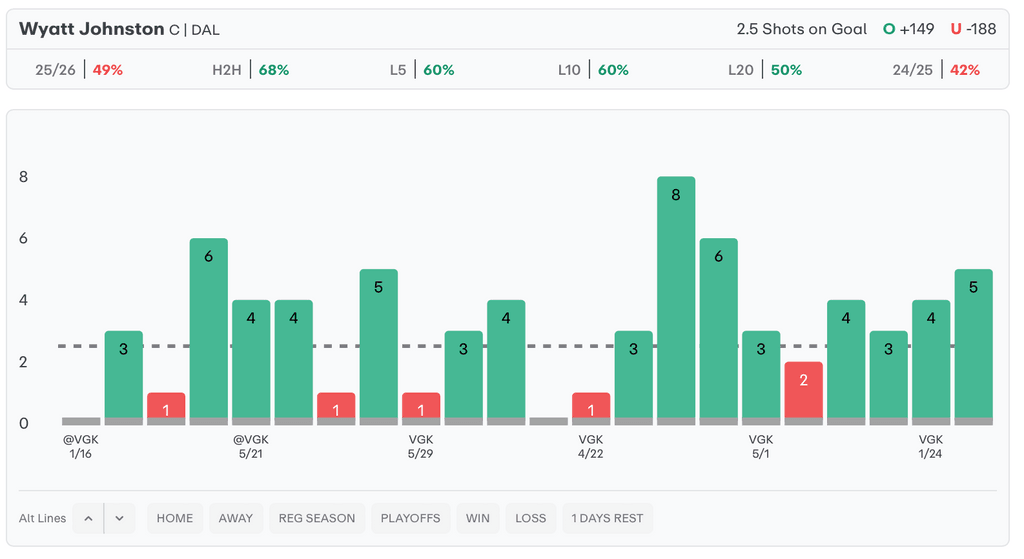The image size is (1024, 559).
Task: Select the Over +149 odds
Action: click(x=908, y=29)
